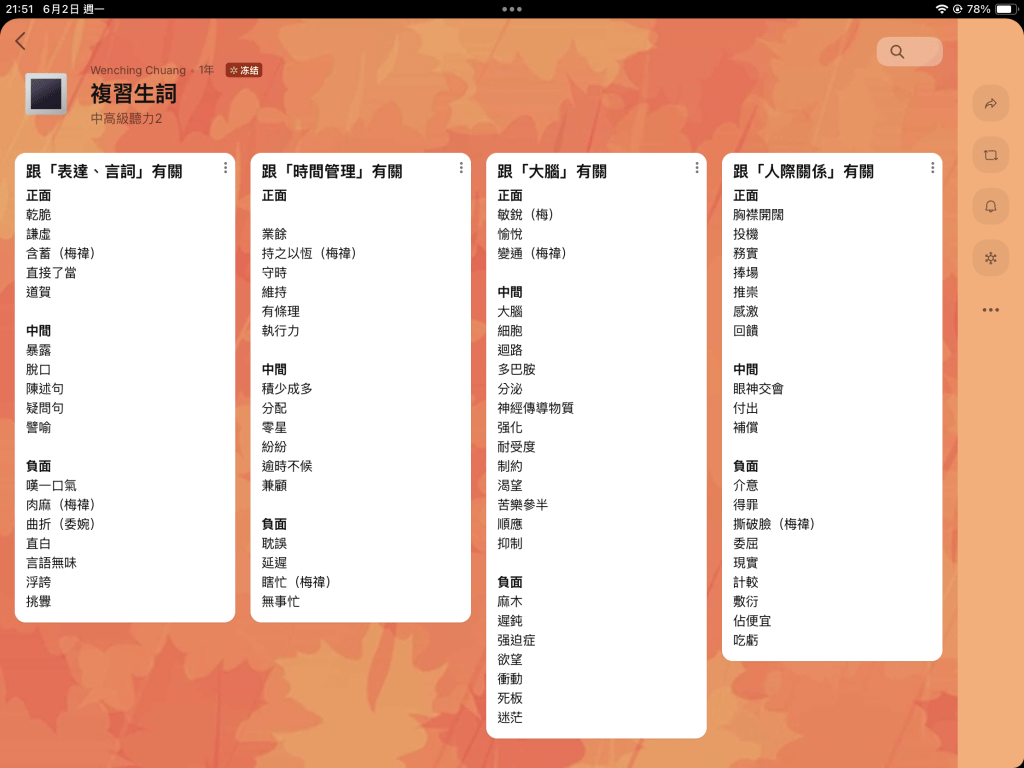Open options menu for 「表達、言詞」 column
Screen dimensions: 1024x768
tap(225, 168)
